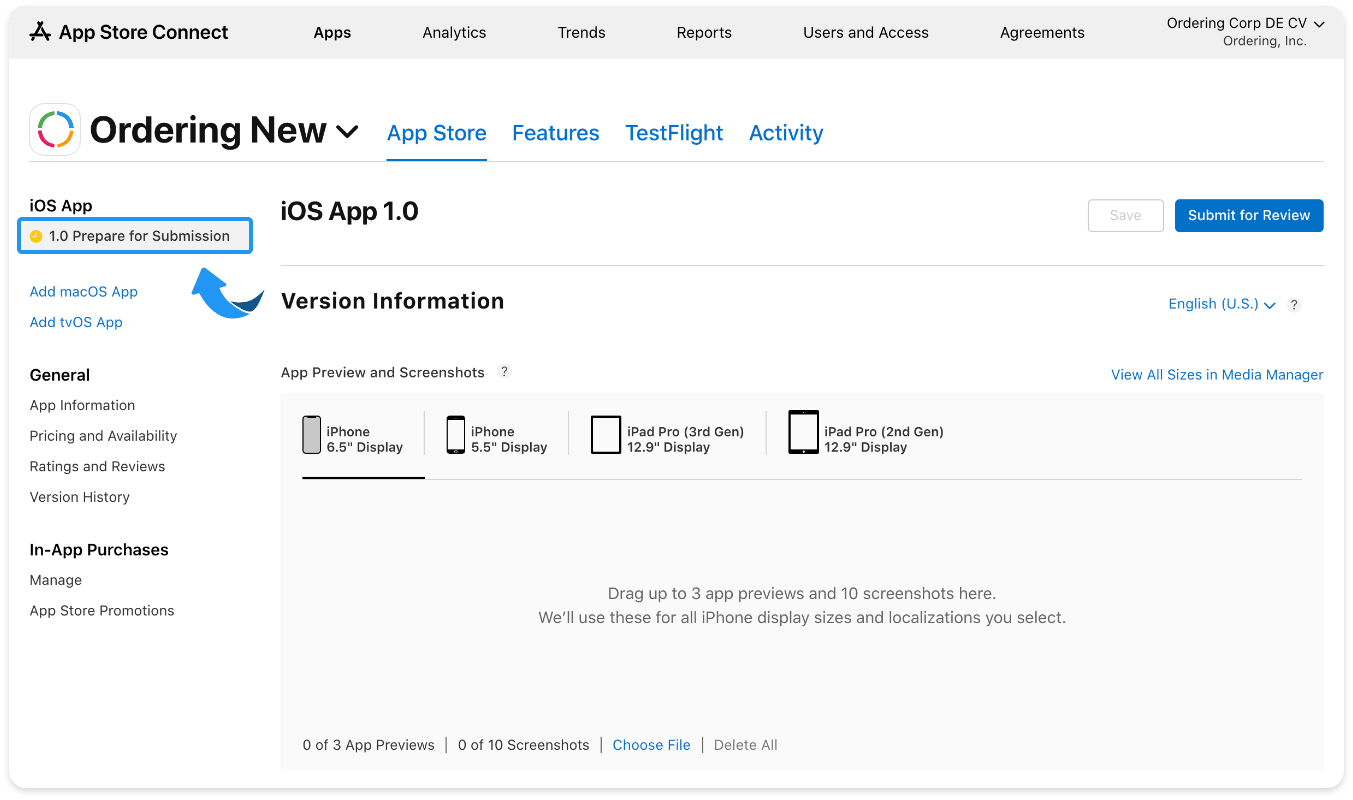Open the Reports menu

(x=704, y=32)
